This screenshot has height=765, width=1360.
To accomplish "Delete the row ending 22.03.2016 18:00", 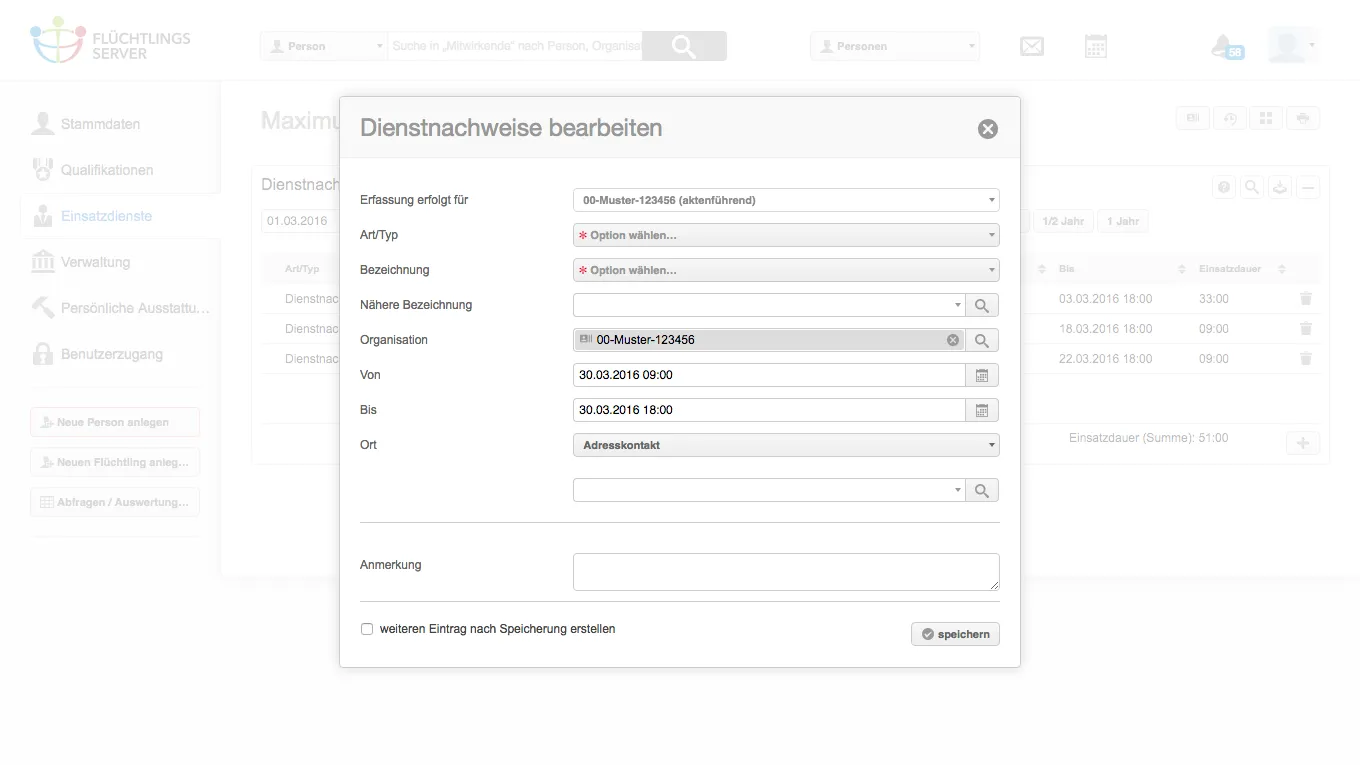I will pos(1305,359).
